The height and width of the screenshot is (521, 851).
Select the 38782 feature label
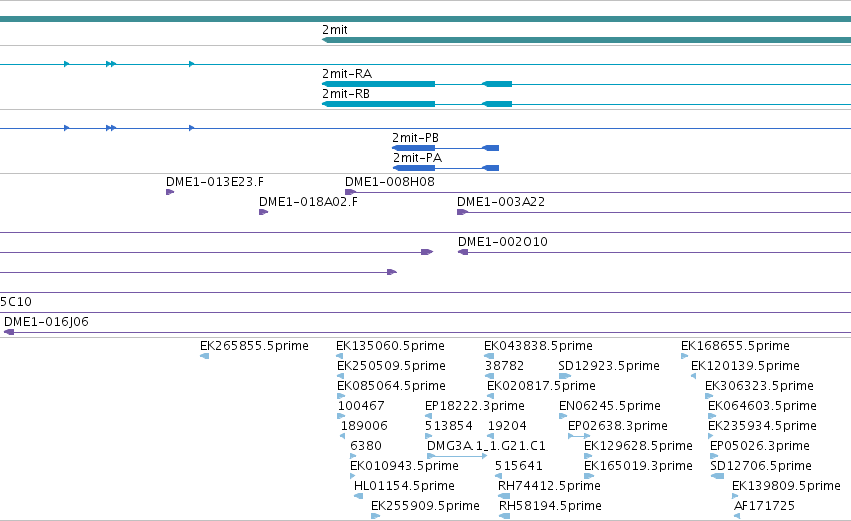pos(505,366)
